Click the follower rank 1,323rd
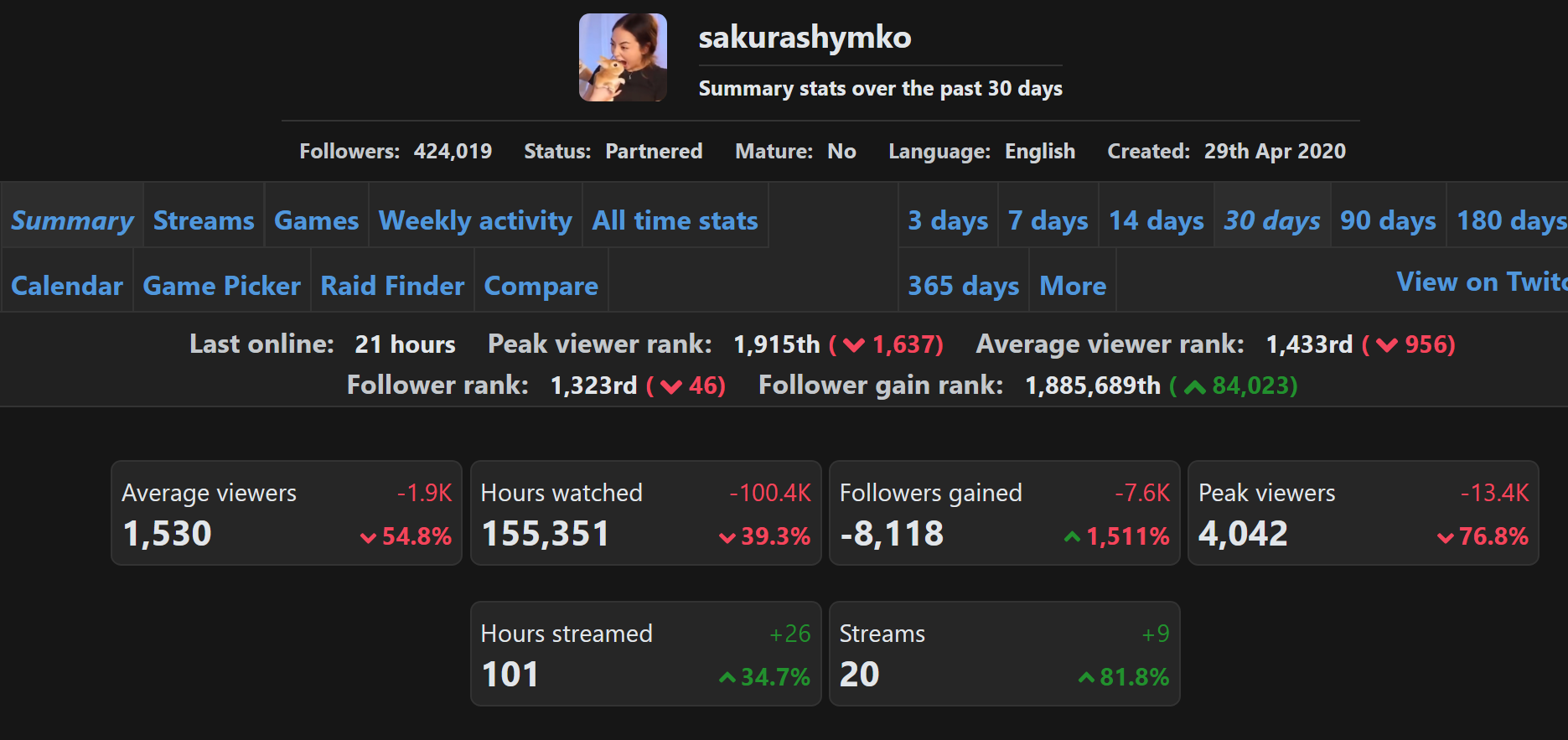The image size is (1568, 740). pyautogui.click(x=593, y=386)
